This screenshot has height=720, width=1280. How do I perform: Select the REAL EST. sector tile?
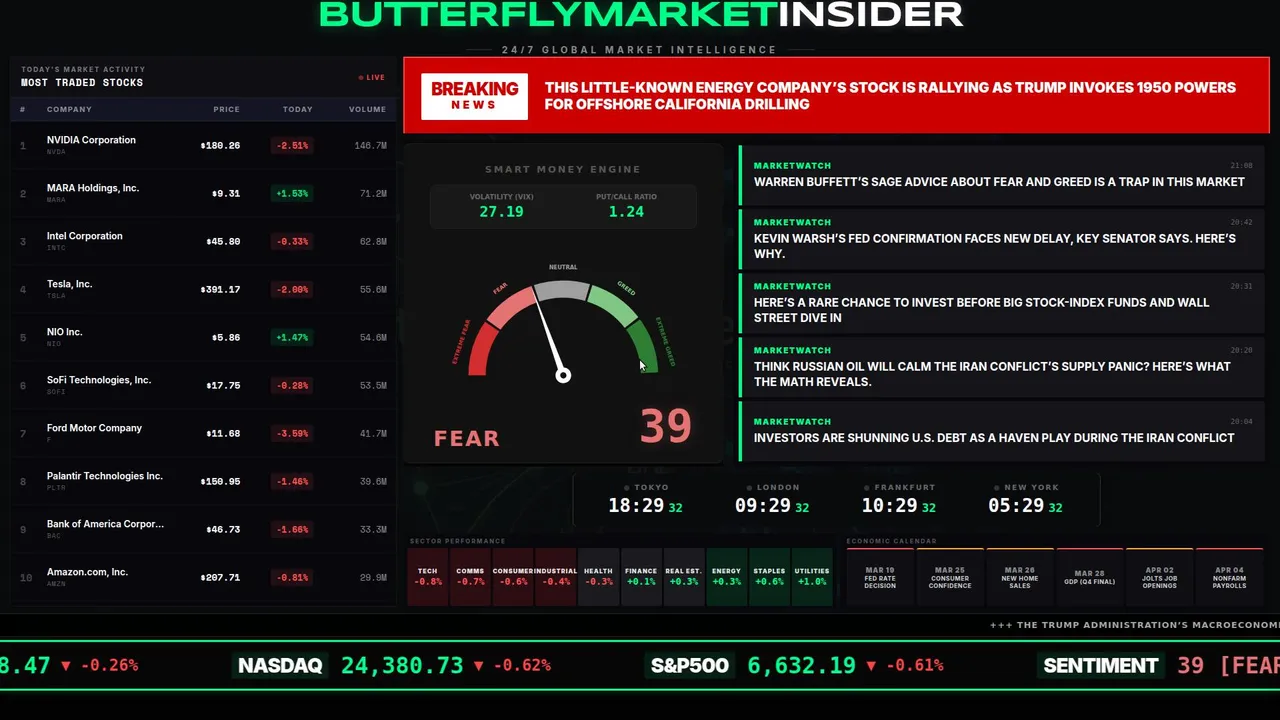684,577
